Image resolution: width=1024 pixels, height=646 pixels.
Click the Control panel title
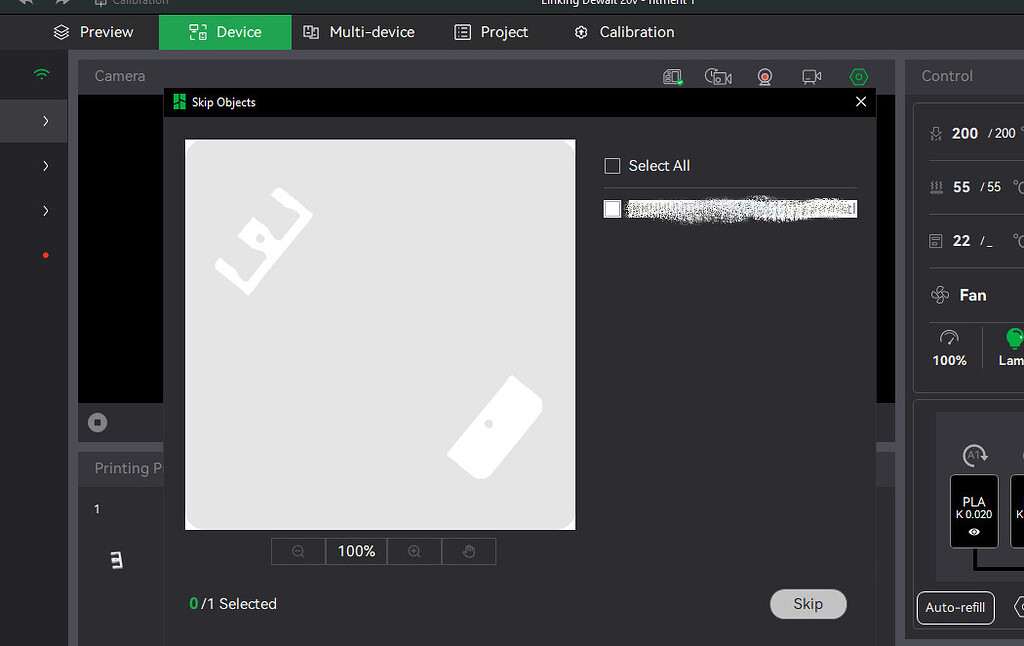click(947, 76)
